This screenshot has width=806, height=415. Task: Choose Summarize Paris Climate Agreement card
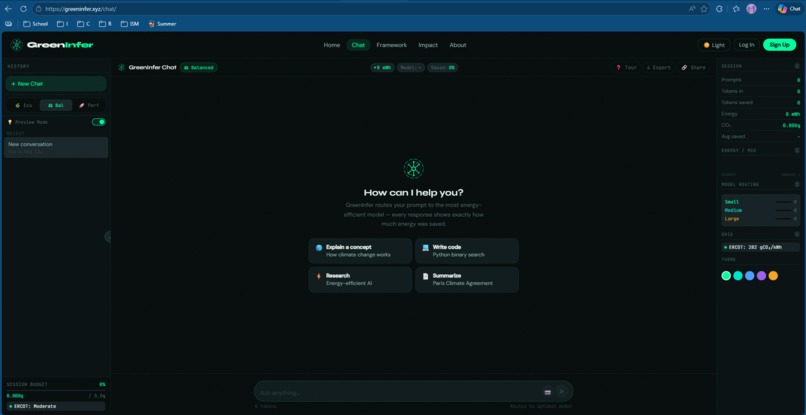[467, 280]
